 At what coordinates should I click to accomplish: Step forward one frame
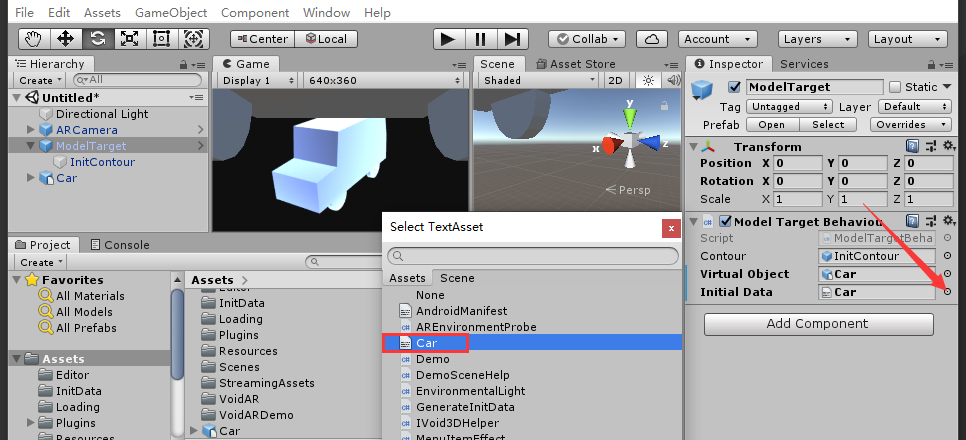(x=513, y=39)
